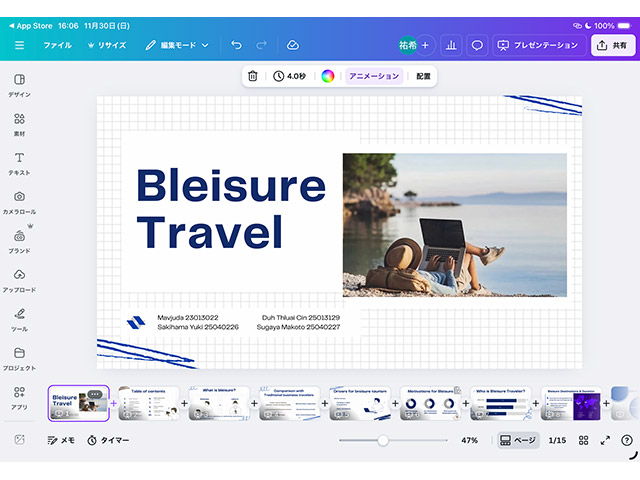
Task: Open the アニメーション tab
Action: [374, 76]
